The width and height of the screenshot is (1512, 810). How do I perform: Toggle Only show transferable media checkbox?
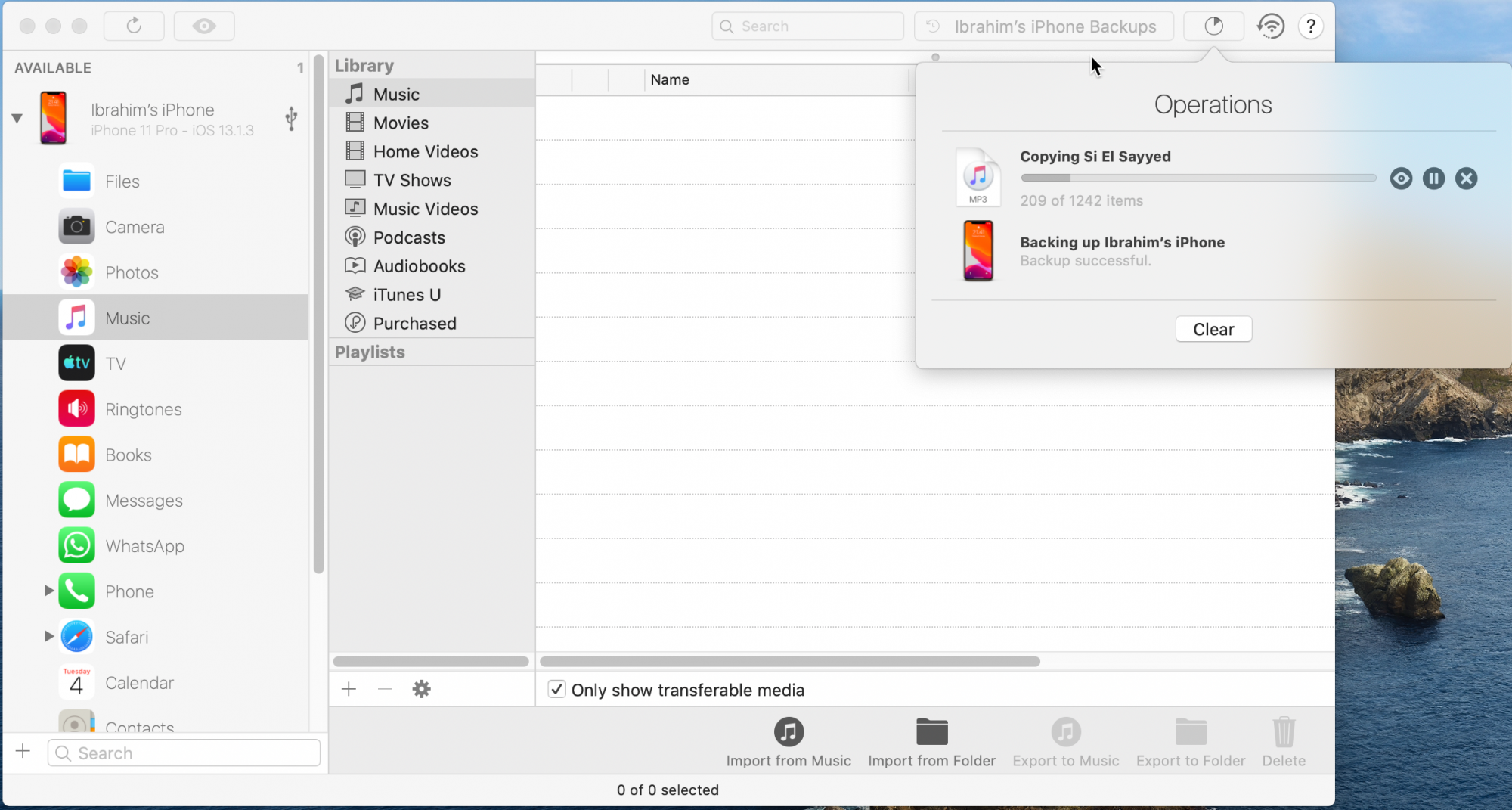click(x=556, y=689)
